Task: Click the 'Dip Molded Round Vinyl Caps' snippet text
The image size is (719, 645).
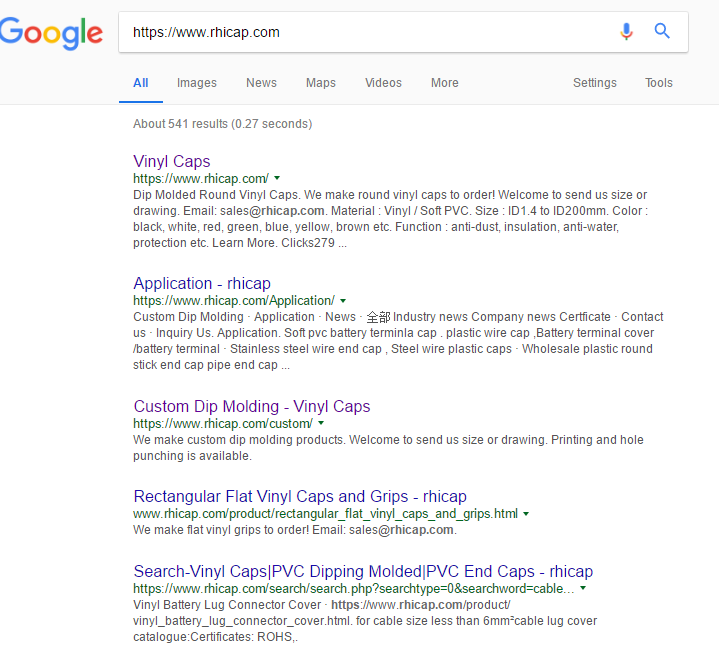Action: click(390, 219)
